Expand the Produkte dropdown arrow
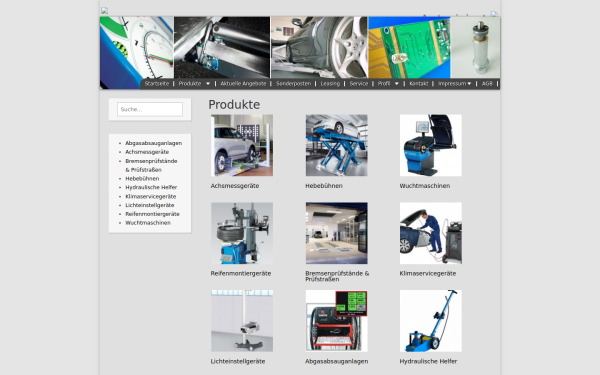Viewport: 600px width, 375px height. click(x=208, y=83)
